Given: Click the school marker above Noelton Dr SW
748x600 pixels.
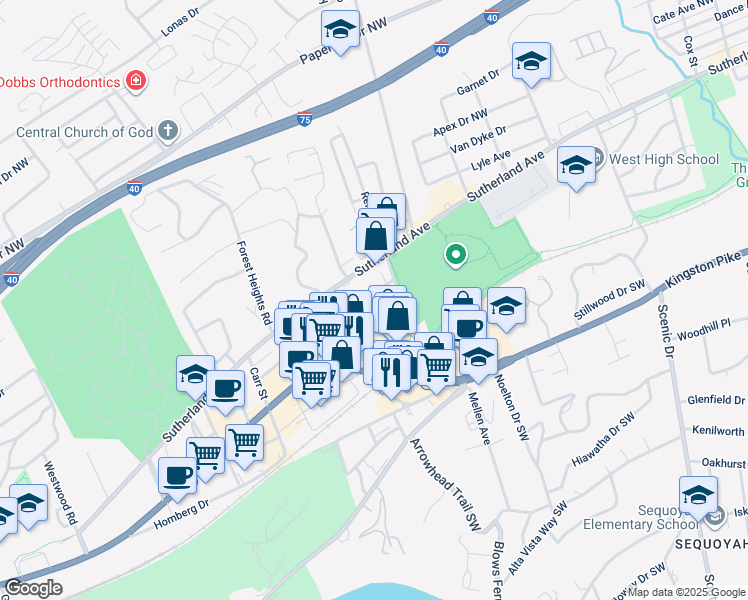Looking at the screenshot, I should [x=478, y=359].
